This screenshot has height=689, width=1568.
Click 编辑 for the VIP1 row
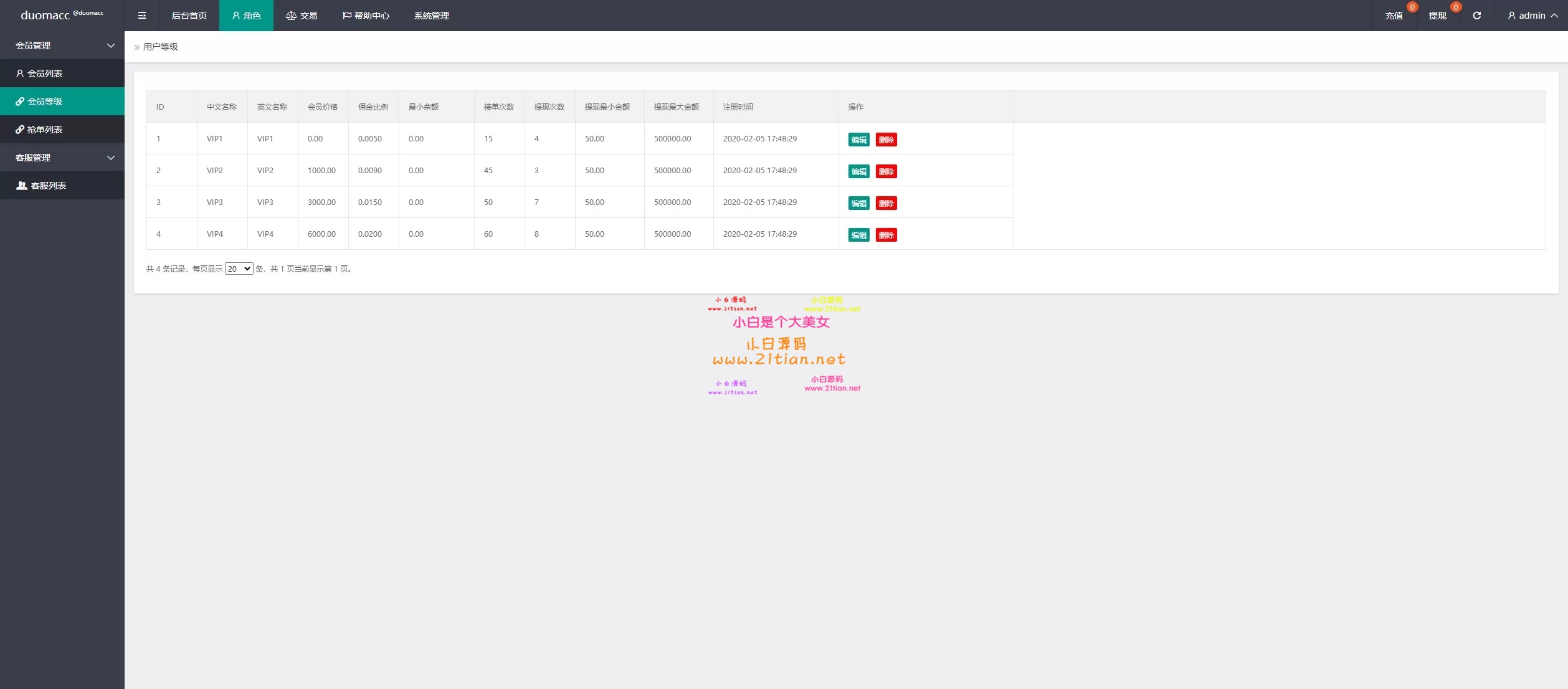click(859, 140)
